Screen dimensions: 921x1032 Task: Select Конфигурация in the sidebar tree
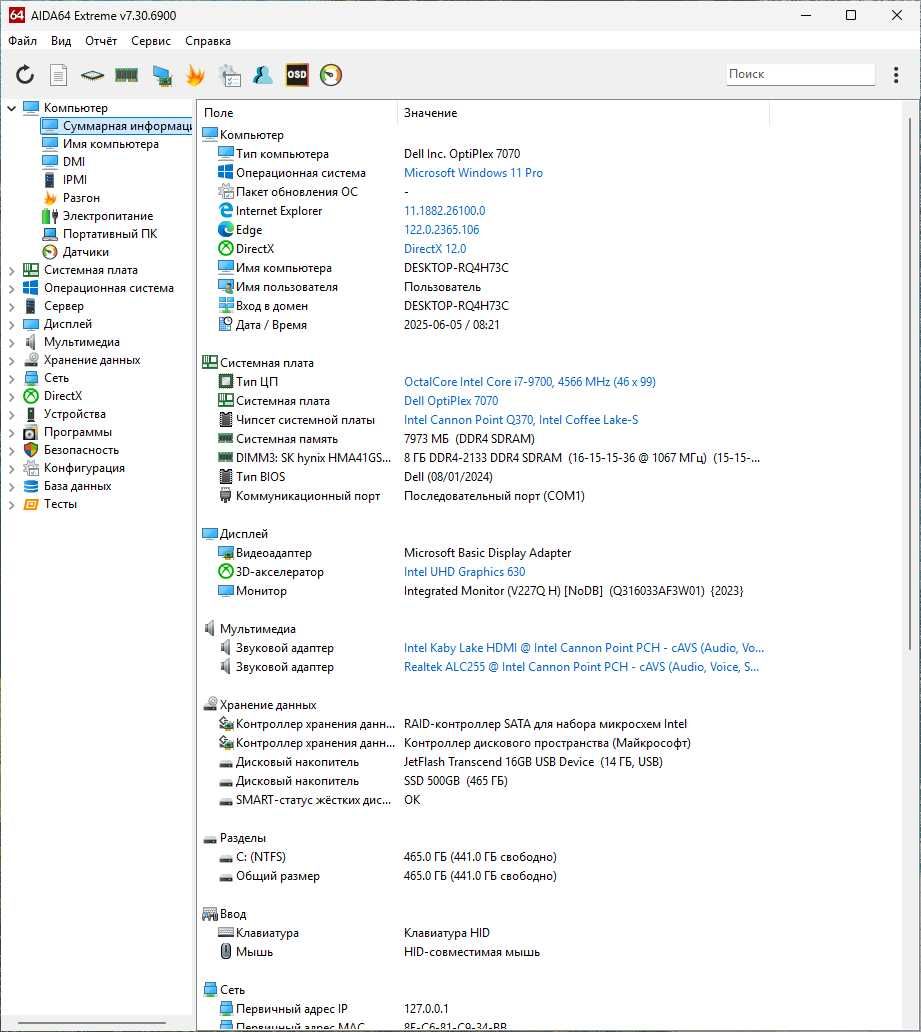84,468
